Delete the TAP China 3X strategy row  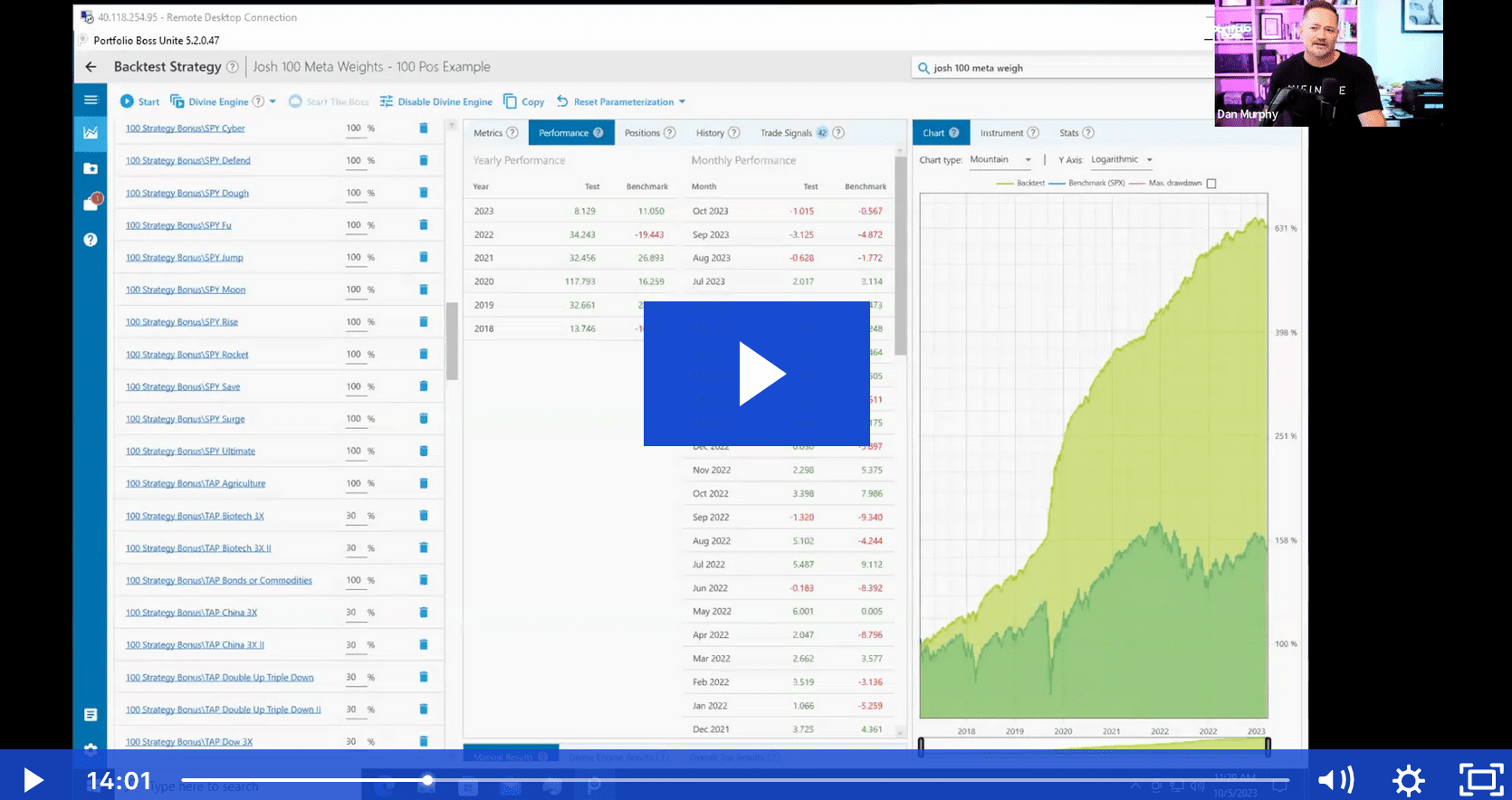(x=424, y=613)
